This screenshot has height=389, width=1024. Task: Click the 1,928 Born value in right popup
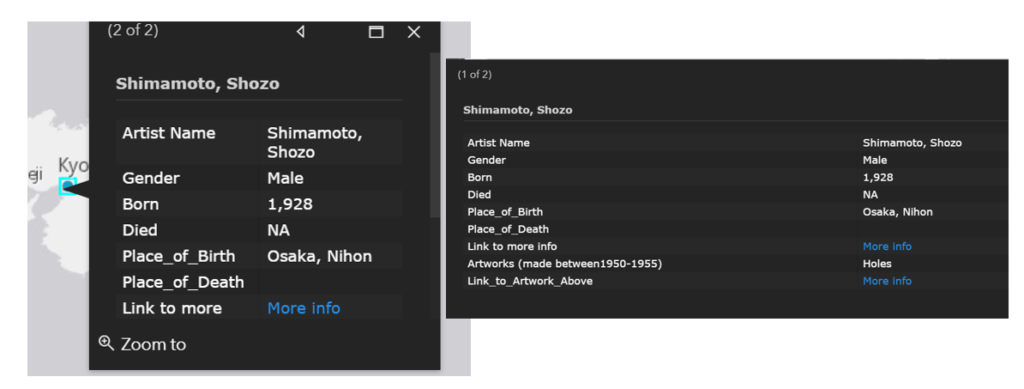(878, 178)
